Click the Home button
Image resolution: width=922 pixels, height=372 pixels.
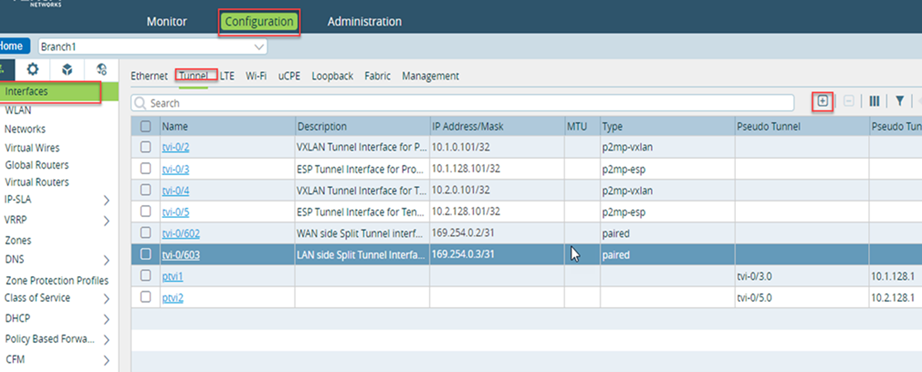12,46
